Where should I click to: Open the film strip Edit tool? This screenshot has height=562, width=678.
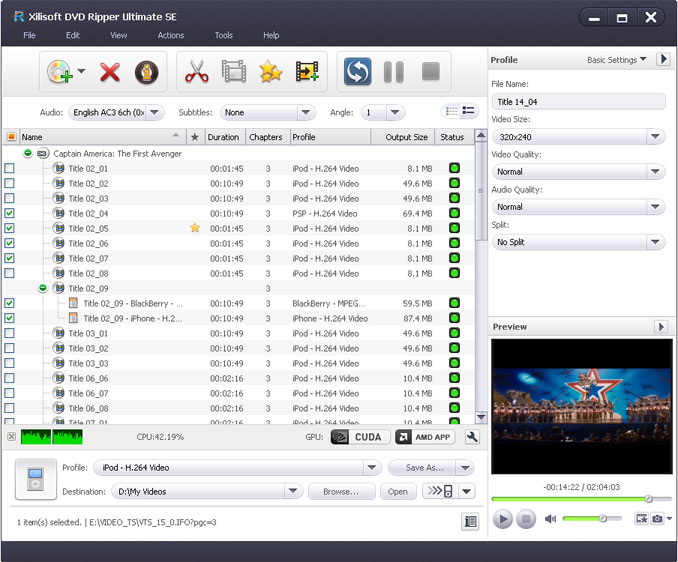pyautogui.click(x=234, y=72)
